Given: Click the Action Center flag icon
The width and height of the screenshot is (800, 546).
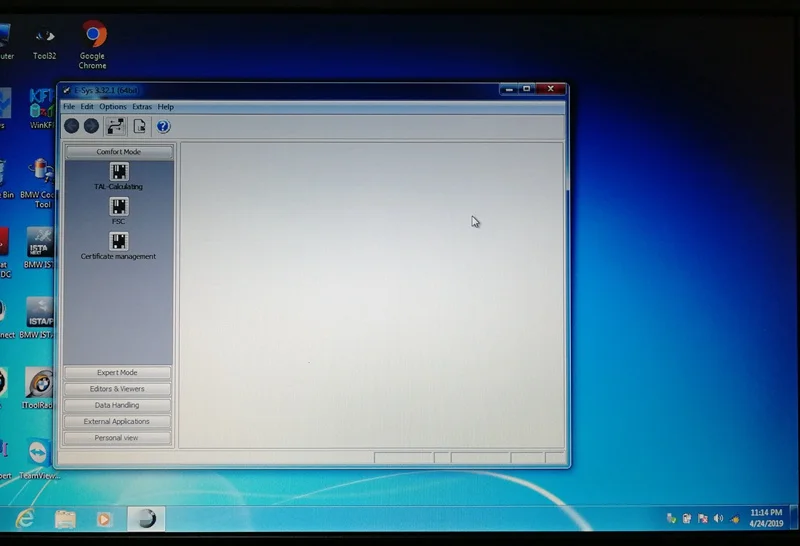Looking at the screenshot, I should click(703, 519).
